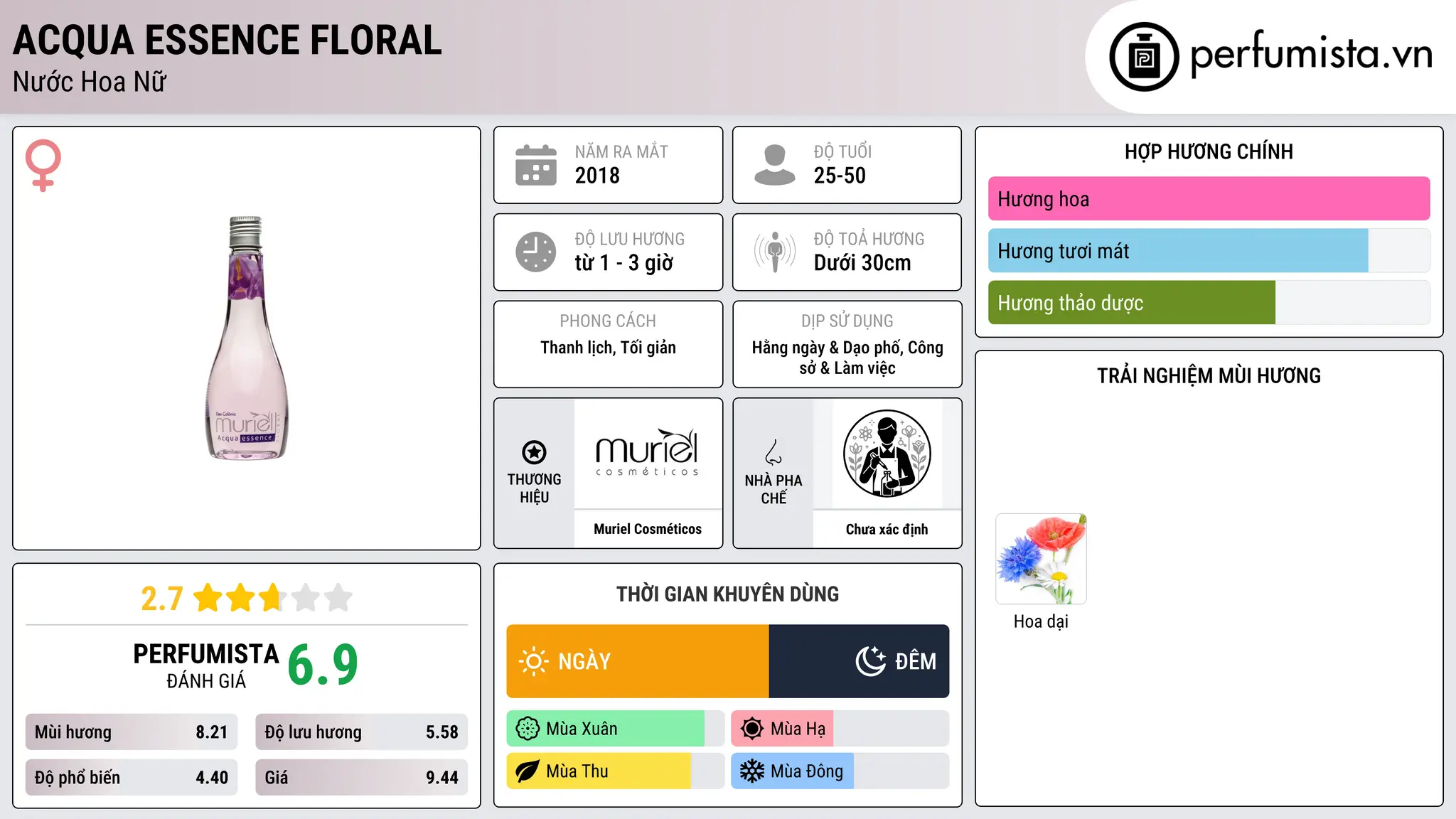Click the Độ phổ biến score row
Screen dimensions: 1456x819
[132, 778]
